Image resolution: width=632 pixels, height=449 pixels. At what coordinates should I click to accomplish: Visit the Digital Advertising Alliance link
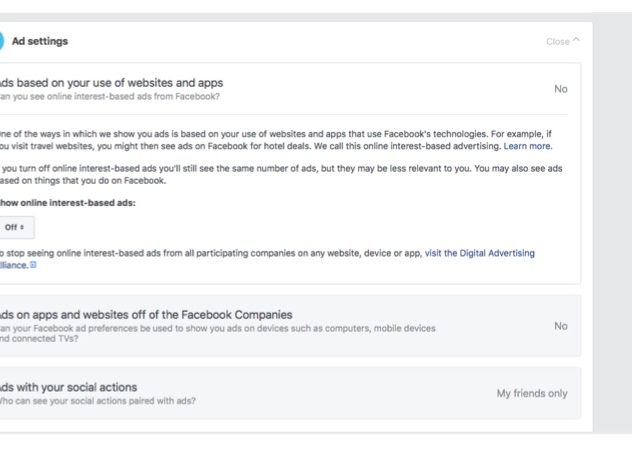click(479, 253)
